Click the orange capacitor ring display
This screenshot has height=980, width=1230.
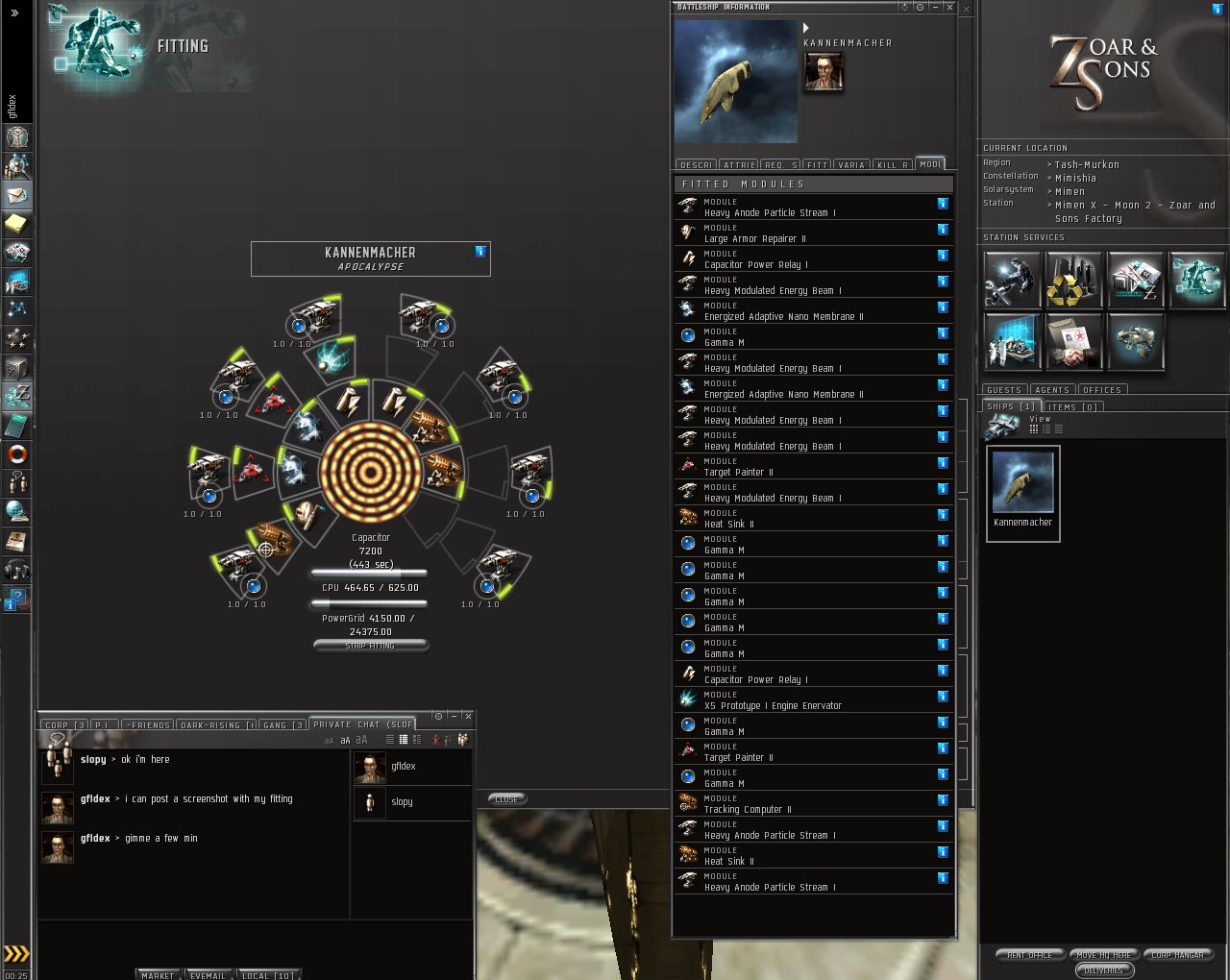tap(371, 472)
